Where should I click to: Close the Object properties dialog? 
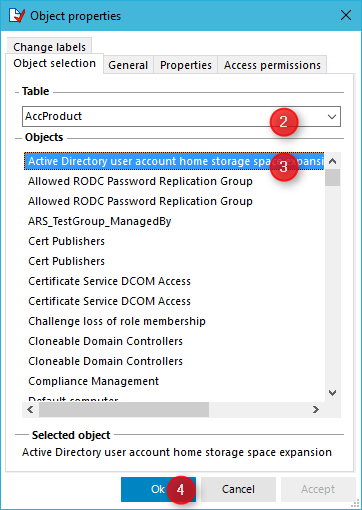pos(346,15)
